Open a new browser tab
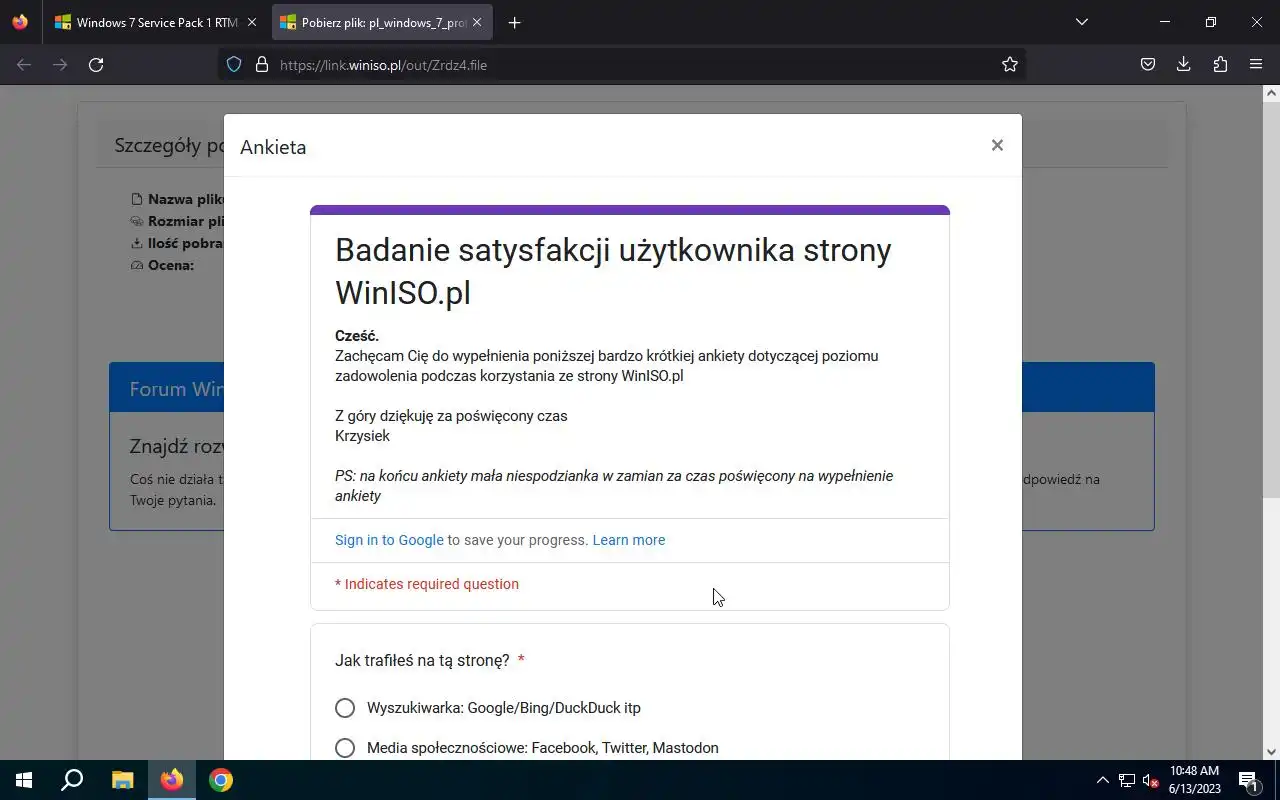The height and width of the screenshot is (800, 1280). [514, 22]
